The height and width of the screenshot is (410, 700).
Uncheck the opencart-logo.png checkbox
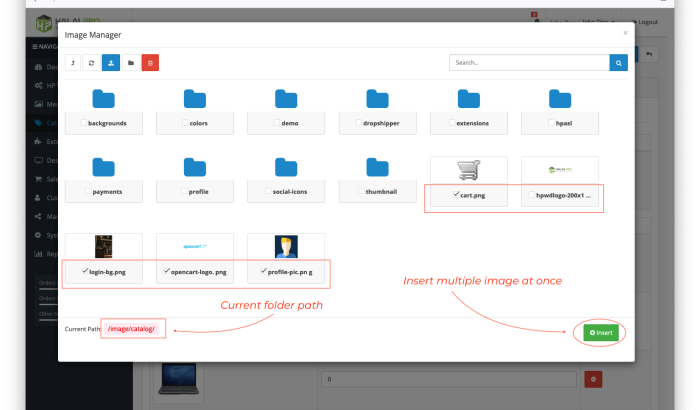[167, 271]
